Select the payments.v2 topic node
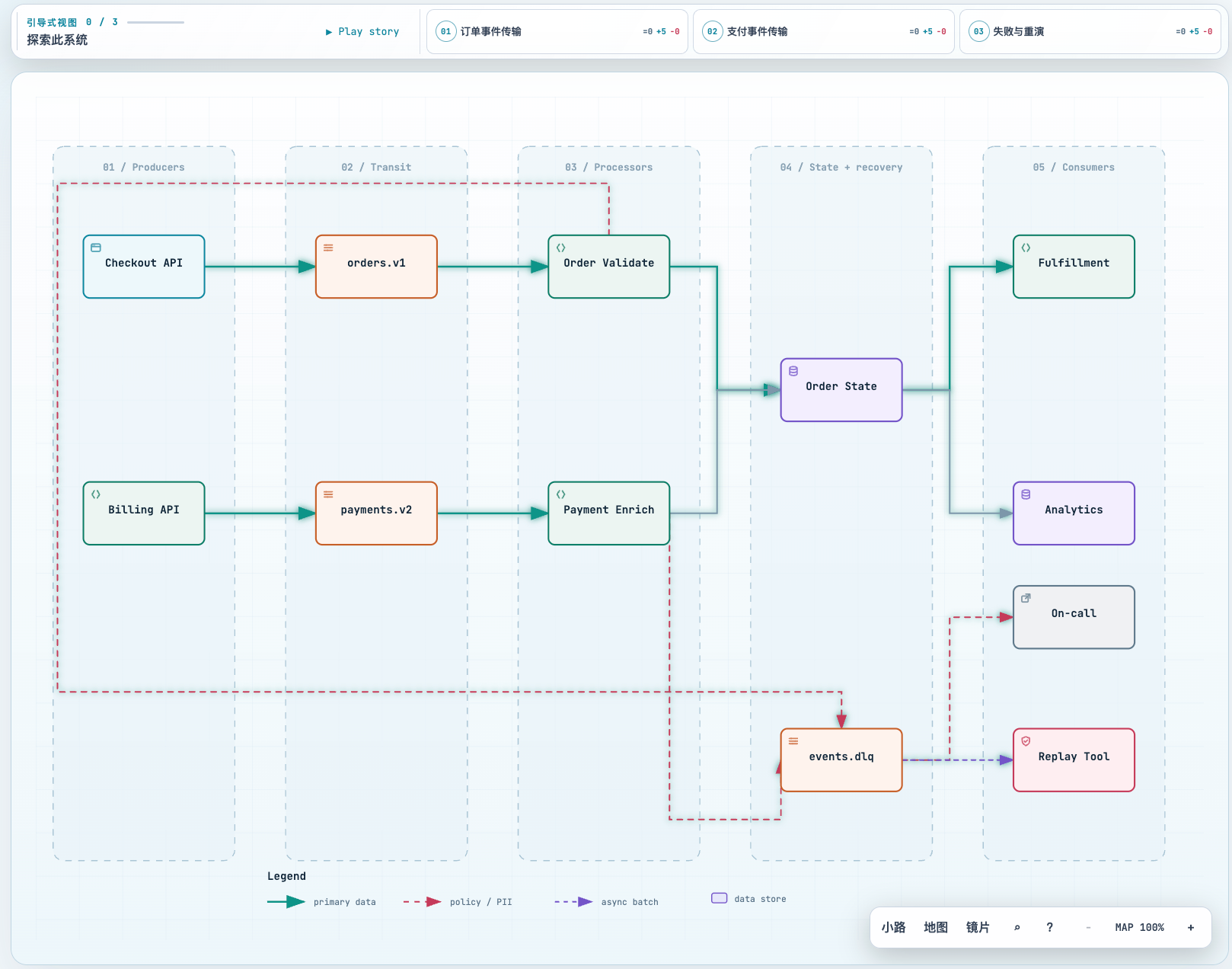 click(376, 513)
